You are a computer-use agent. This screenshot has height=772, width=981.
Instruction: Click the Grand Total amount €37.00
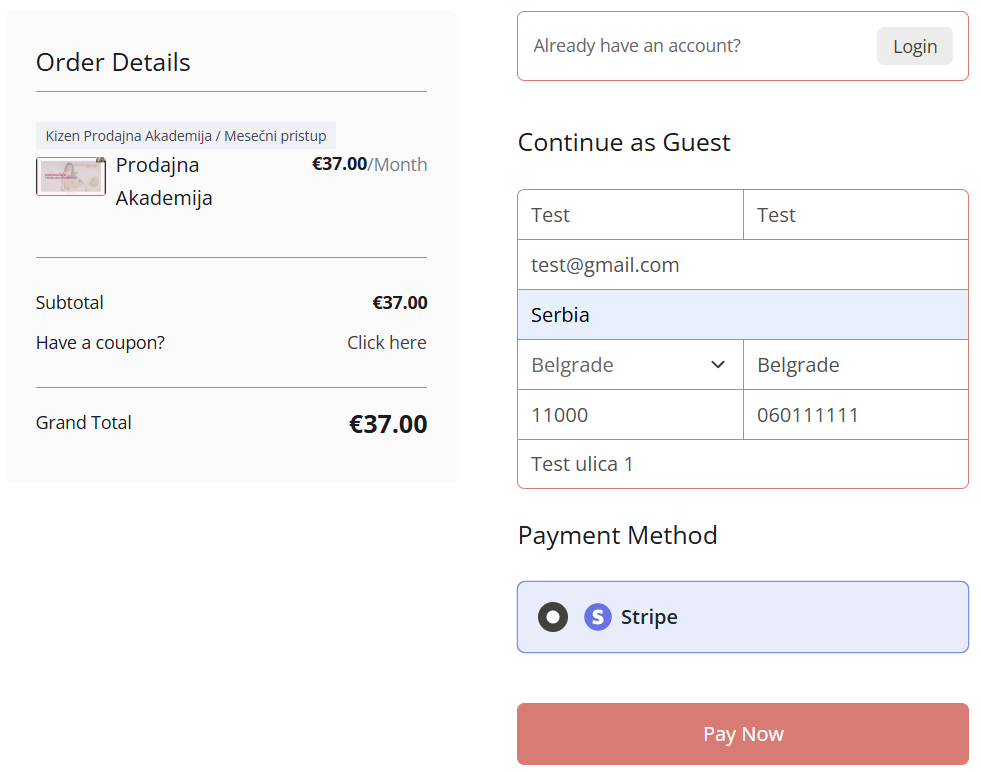pos(388,424)
